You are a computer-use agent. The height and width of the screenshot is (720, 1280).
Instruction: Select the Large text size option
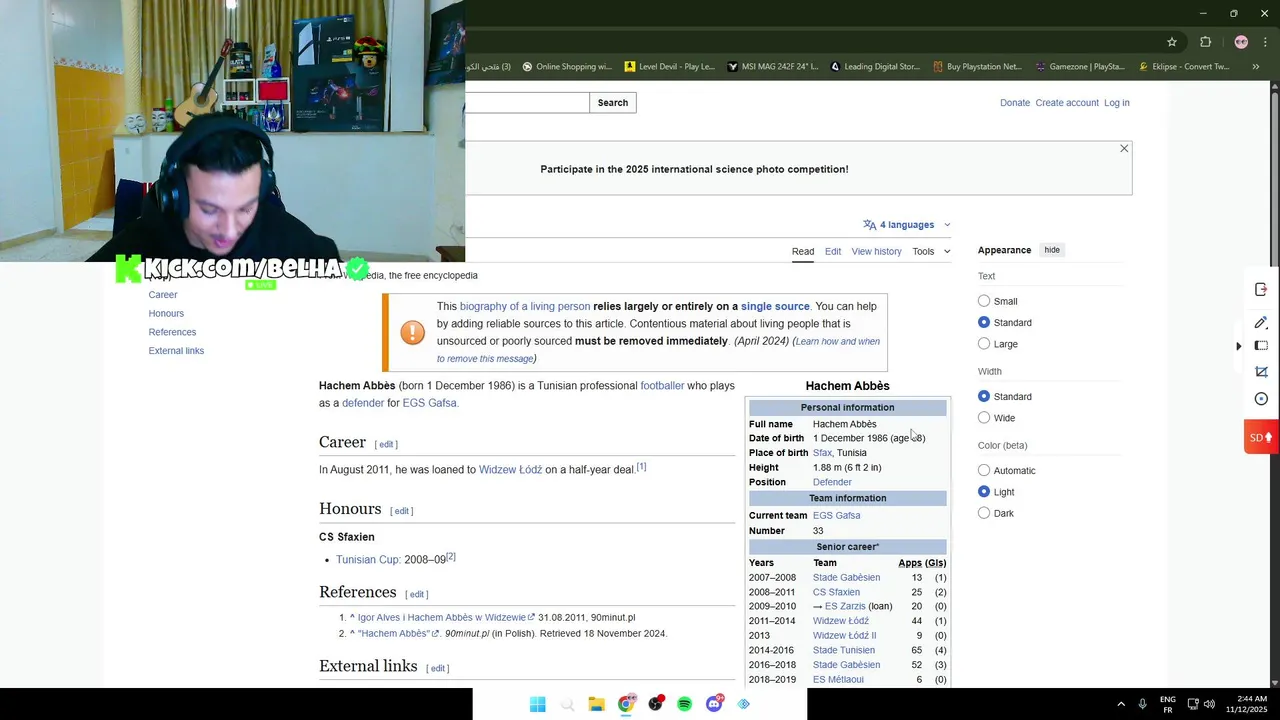[x=984, y=344]
